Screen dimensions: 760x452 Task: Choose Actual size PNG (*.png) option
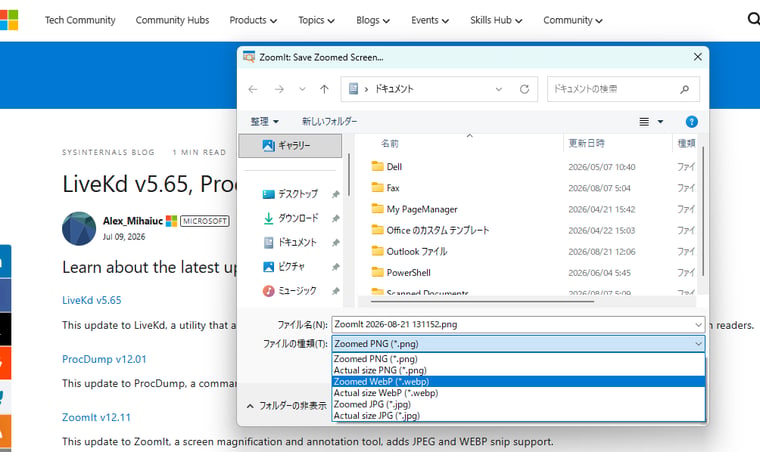(x=518, y=370)
